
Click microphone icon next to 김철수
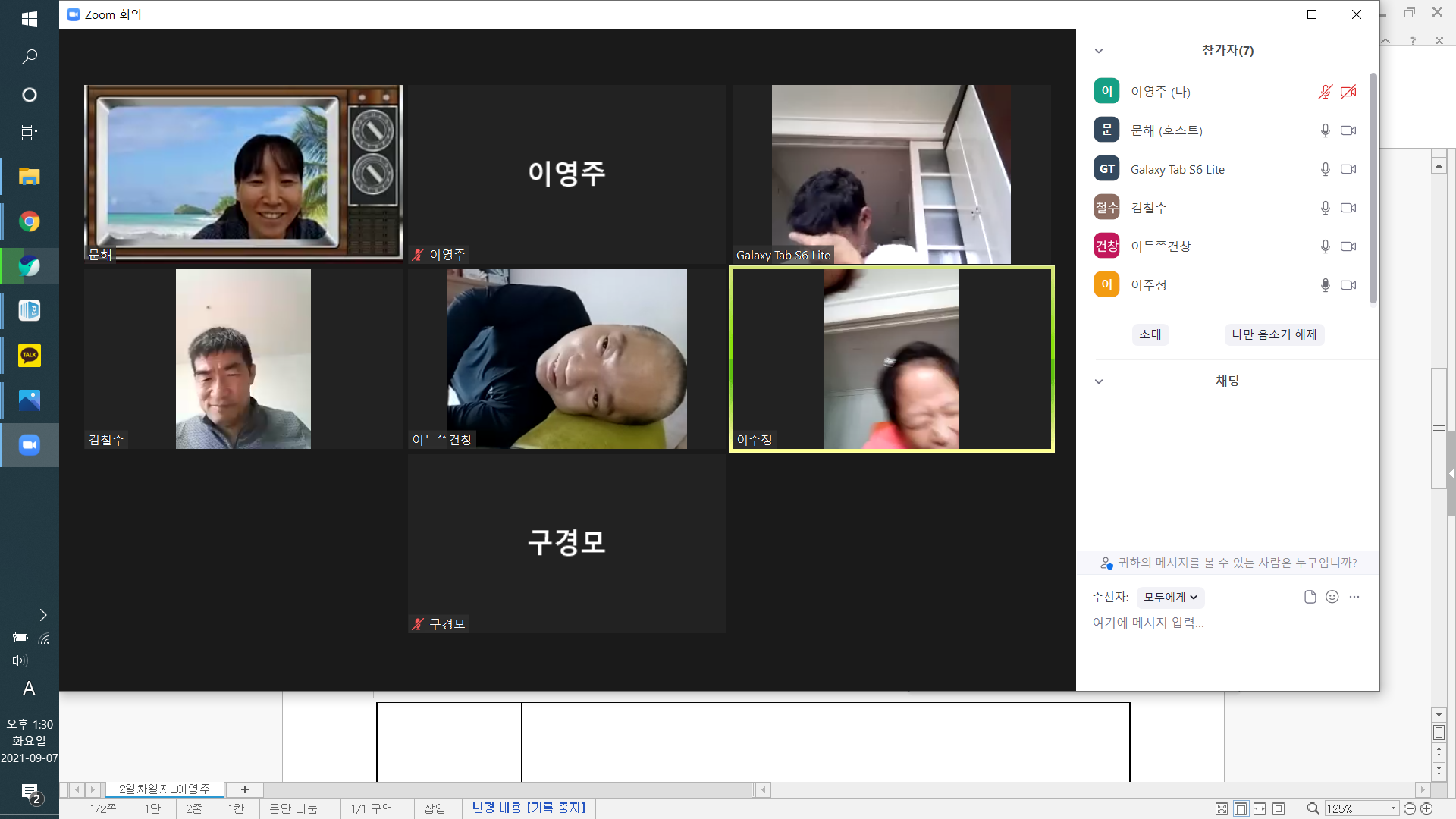pos(1325,208)
